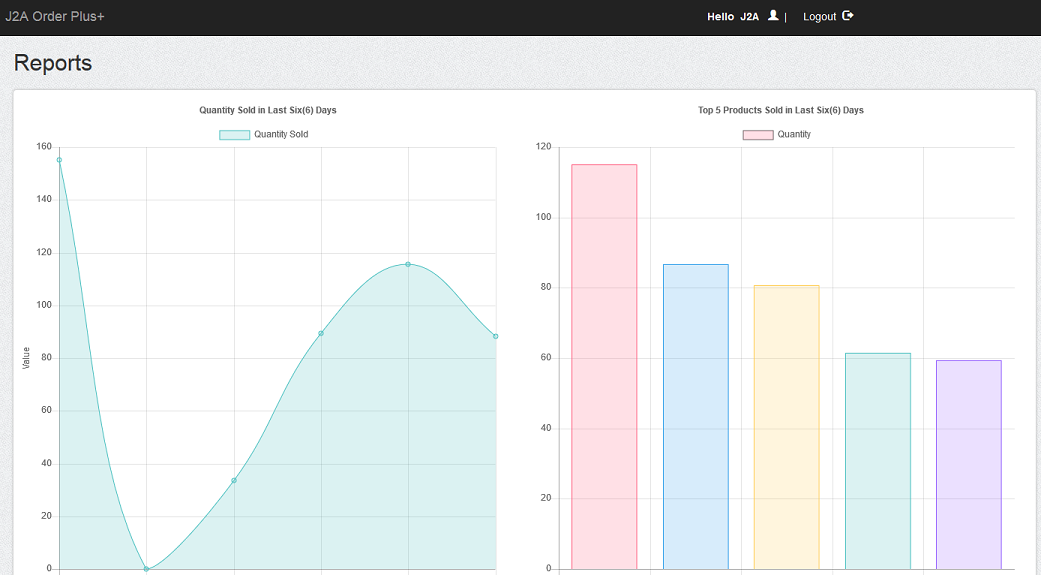Click the blue second bar
1041x575 pixels.
pos(696,416)
